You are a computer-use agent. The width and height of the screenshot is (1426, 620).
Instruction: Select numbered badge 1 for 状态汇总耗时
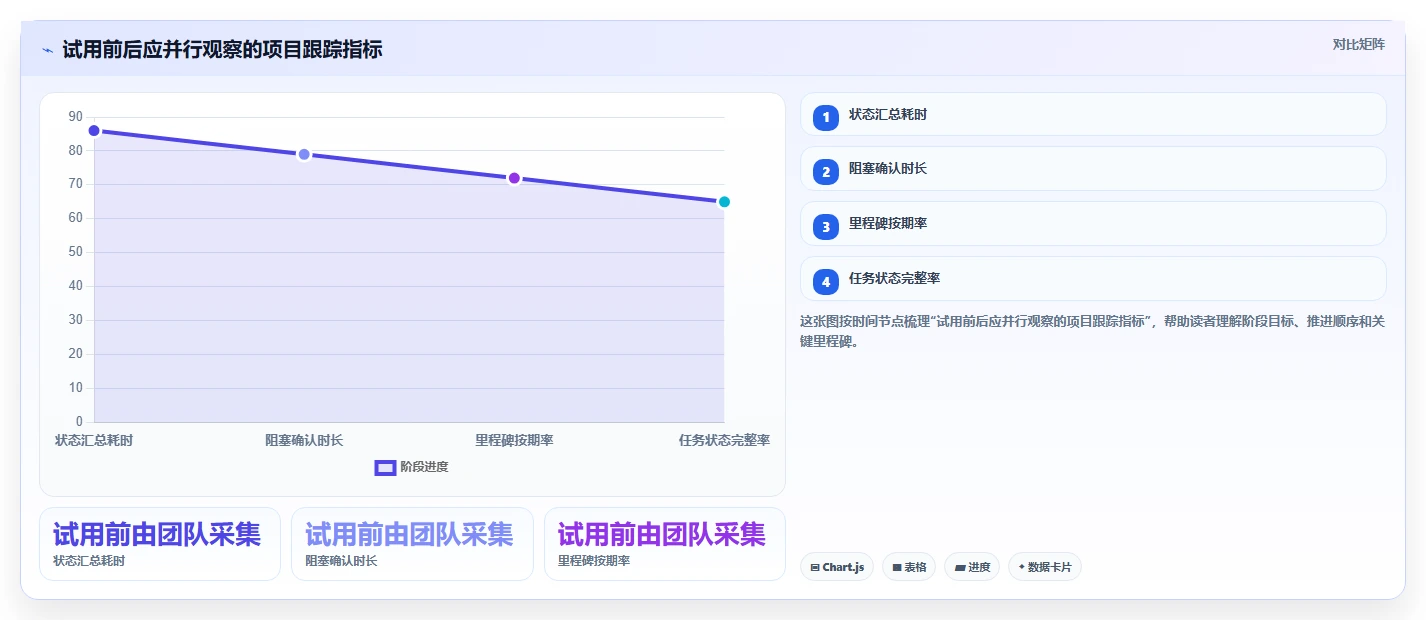(x=826, y=118)
